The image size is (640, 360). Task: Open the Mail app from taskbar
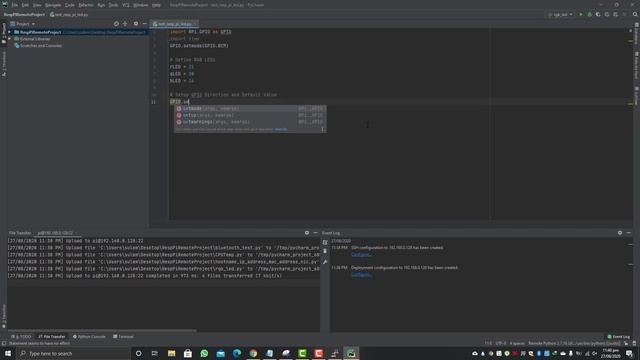point(220,353)
